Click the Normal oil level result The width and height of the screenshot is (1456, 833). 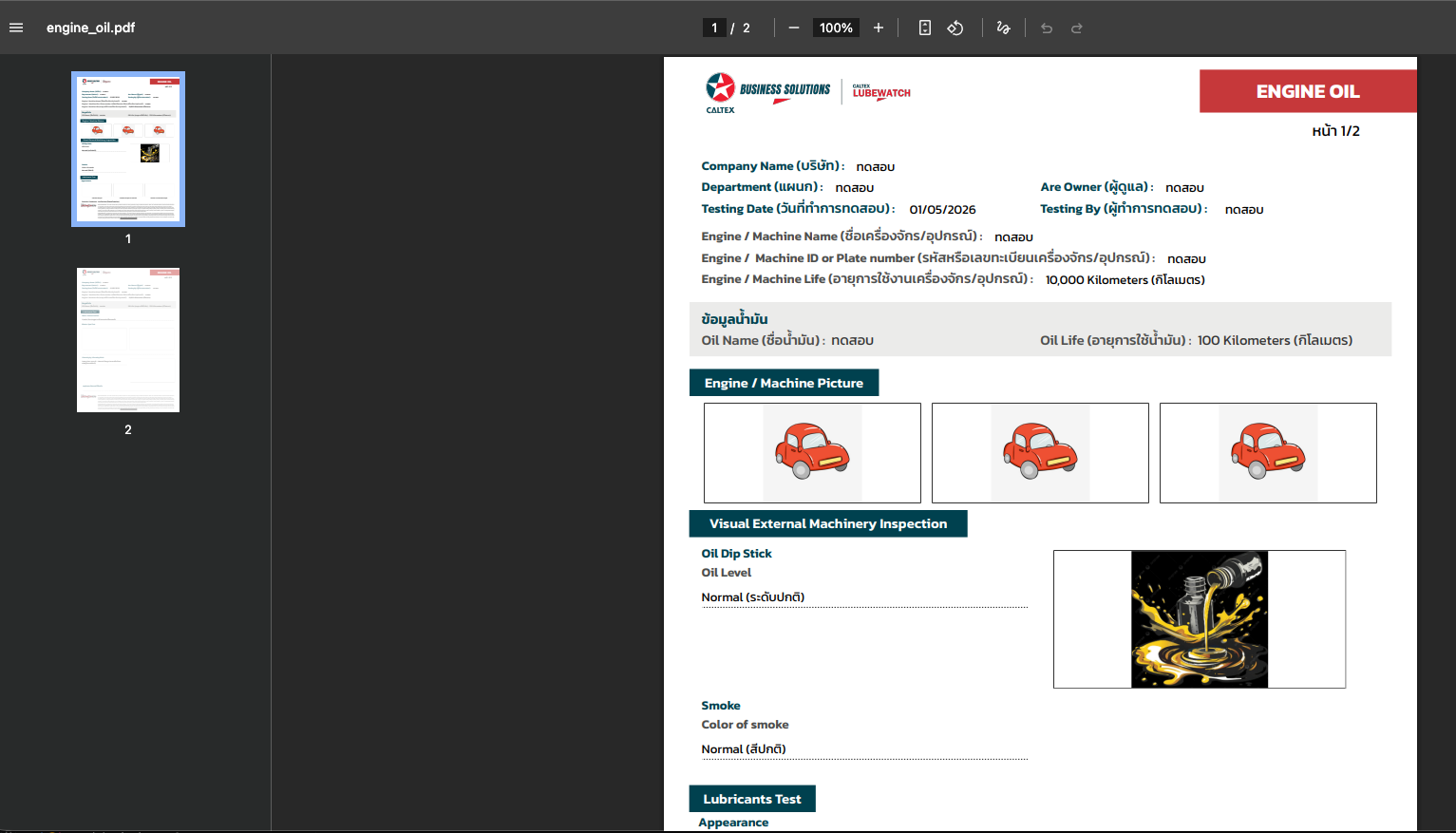tap(753, 597)
